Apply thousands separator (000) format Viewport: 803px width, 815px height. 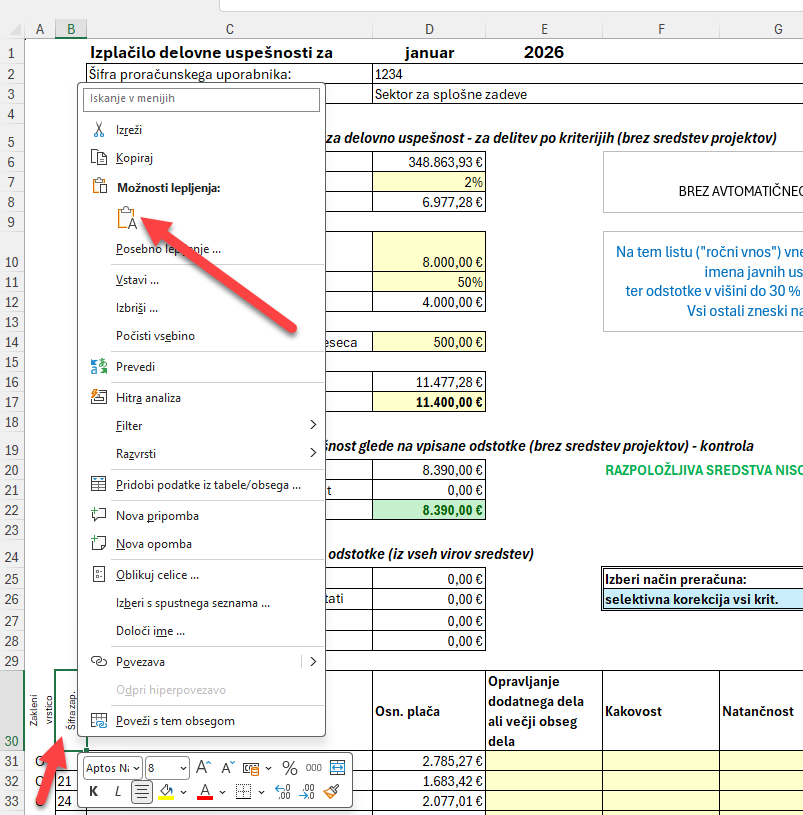click(x=313, y=768)
